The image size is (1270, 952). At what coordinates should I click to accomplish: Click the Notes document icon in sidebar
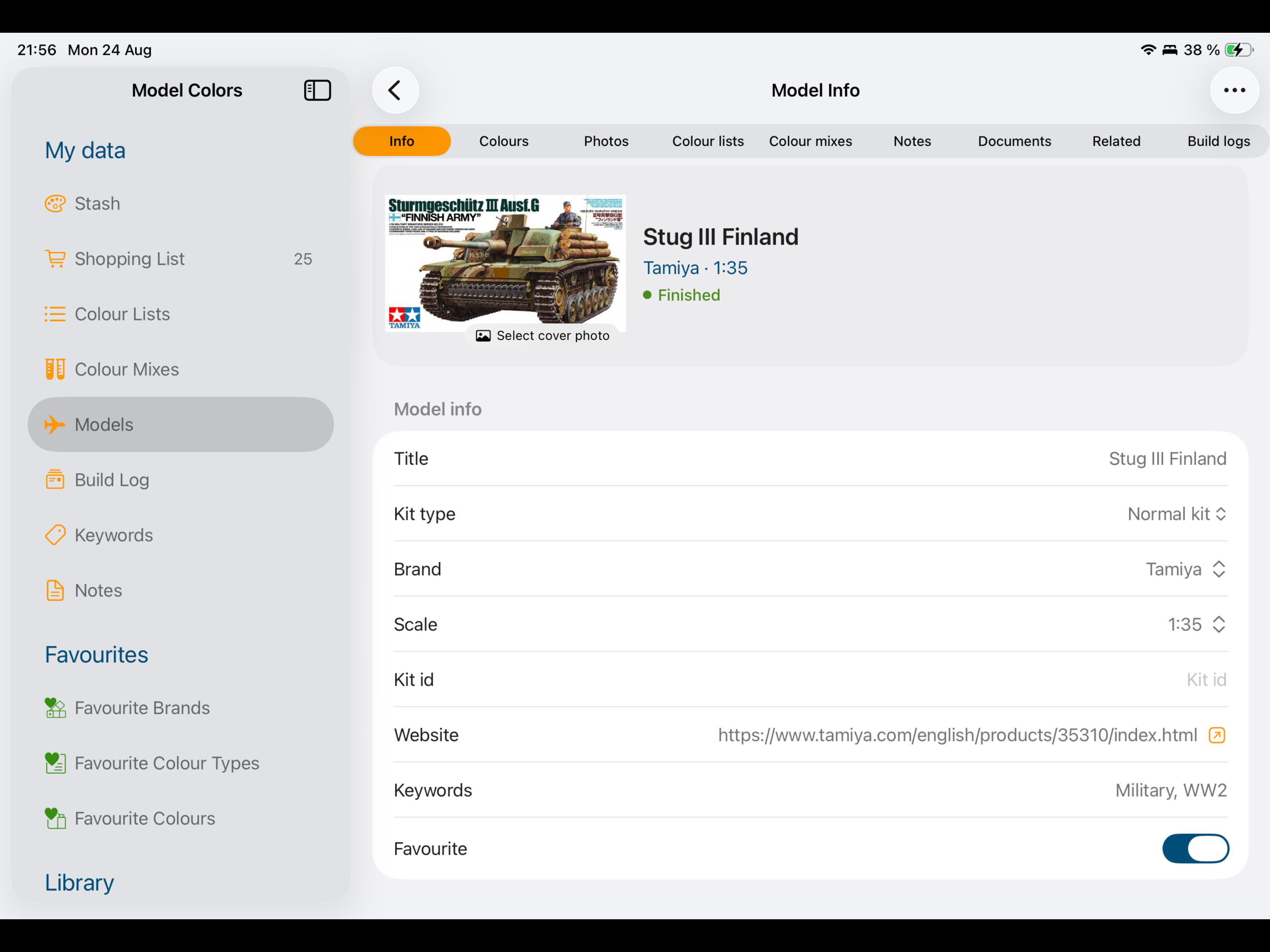coord(55,590)
